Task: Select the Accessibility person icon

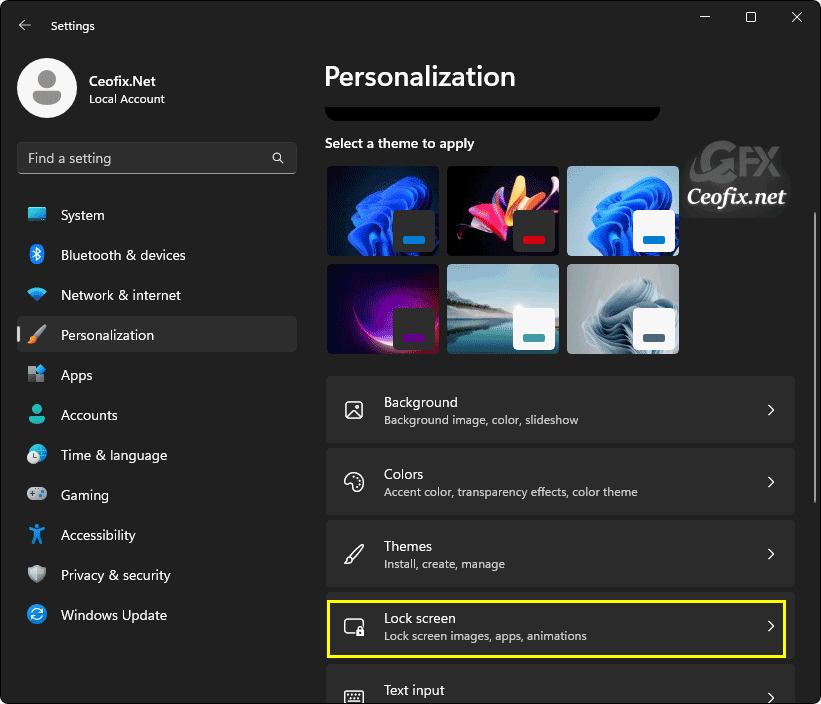Action: tap(38, 535)
